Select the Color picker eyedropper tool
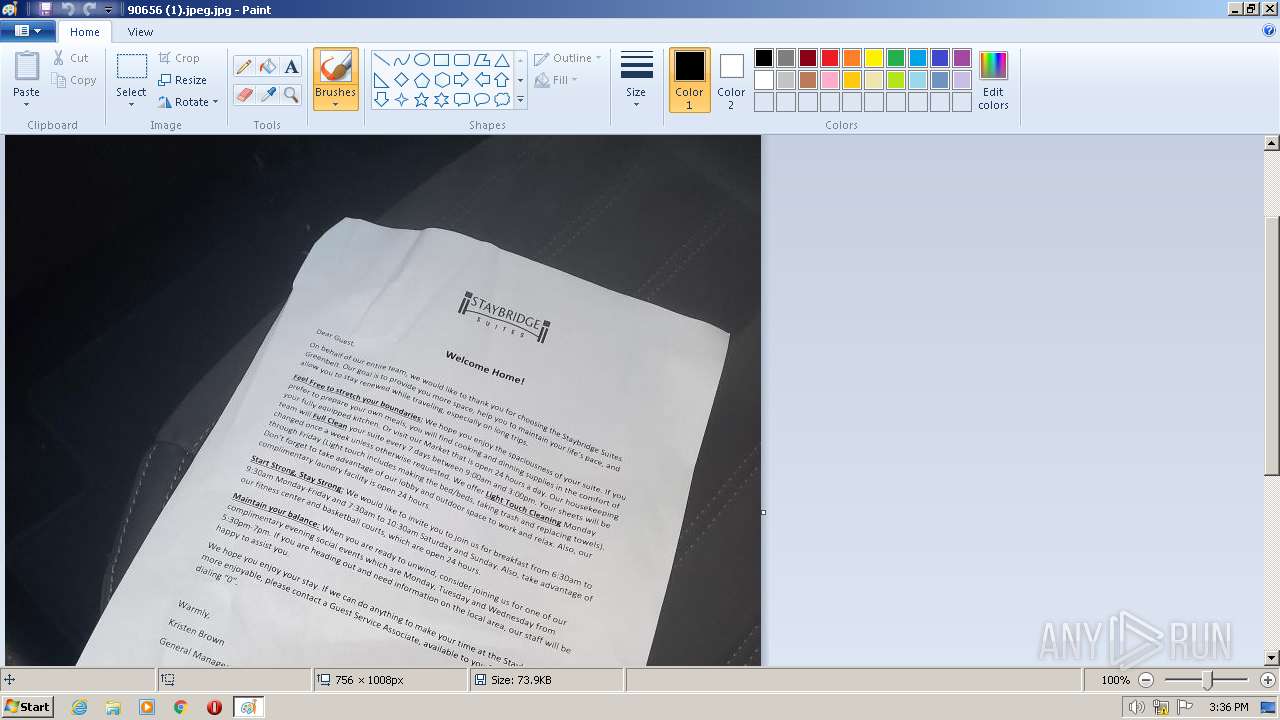 pos(267,95)
